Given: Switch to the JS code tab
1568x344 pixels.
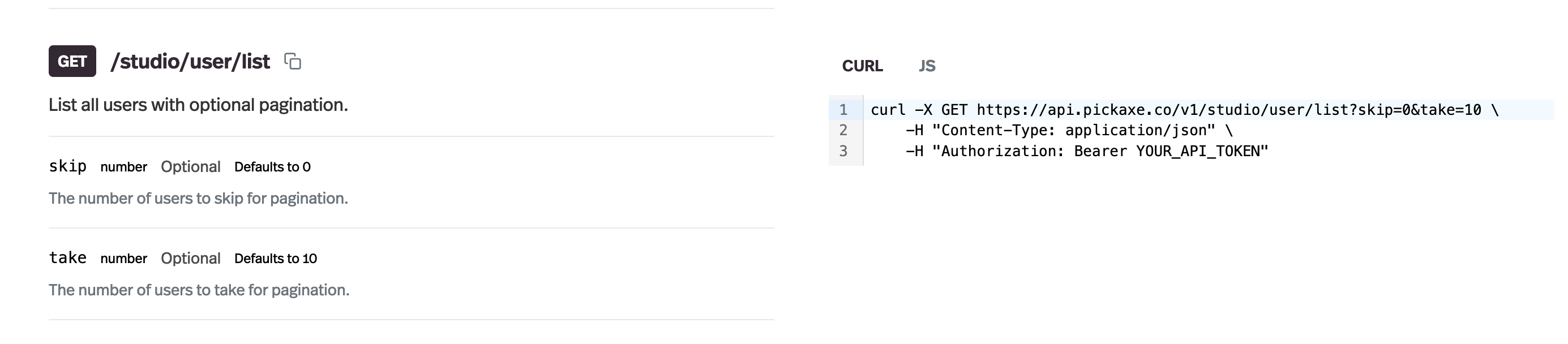Looking at the screenshot, I should click(x=927, y=66).
